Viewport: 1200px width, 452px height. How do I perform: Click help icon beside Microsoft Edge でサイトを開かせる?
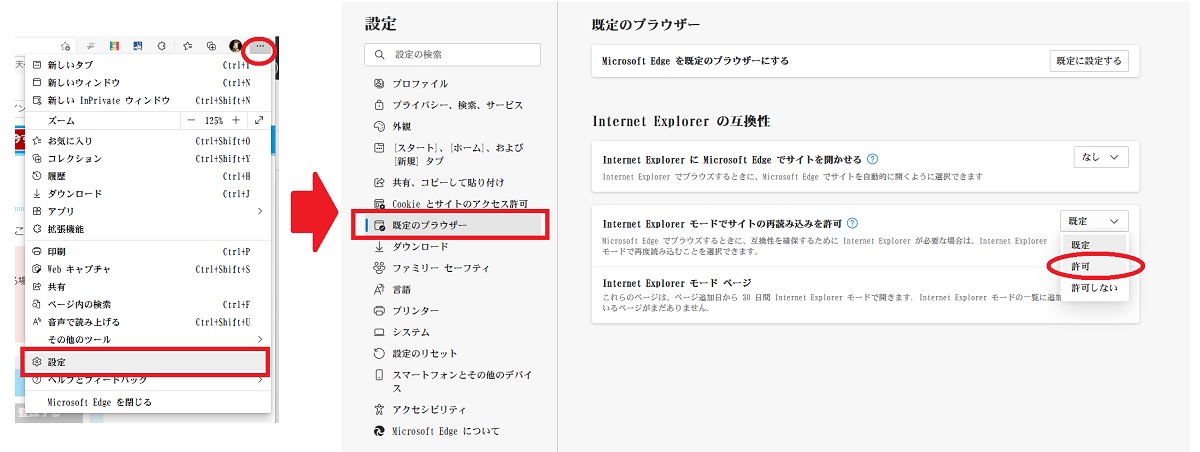[x=873, y=159]
